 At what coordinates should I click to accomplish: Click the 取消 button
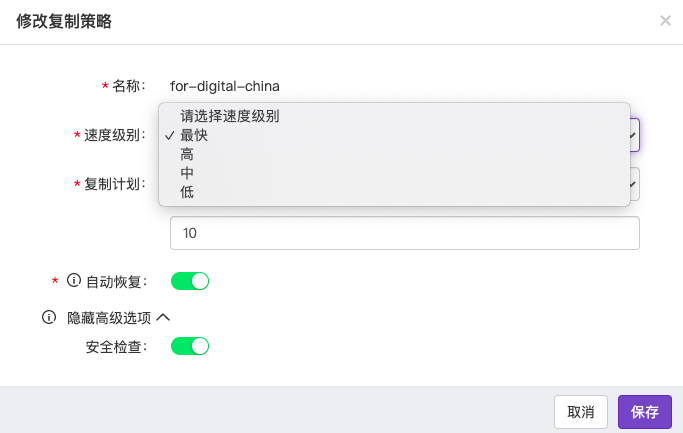tap(581, 412)
